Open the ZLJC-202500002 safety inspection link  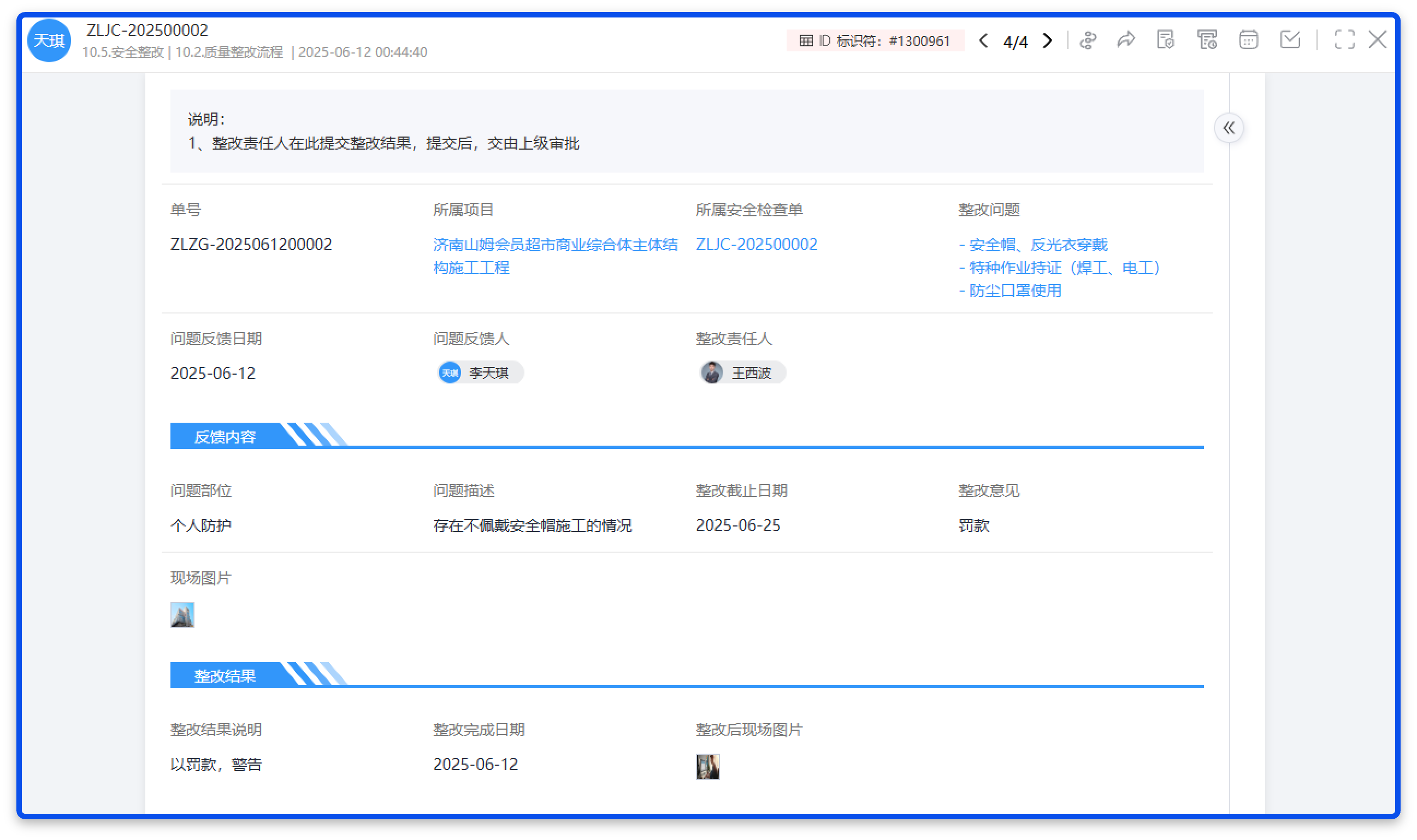pos(758,244)
